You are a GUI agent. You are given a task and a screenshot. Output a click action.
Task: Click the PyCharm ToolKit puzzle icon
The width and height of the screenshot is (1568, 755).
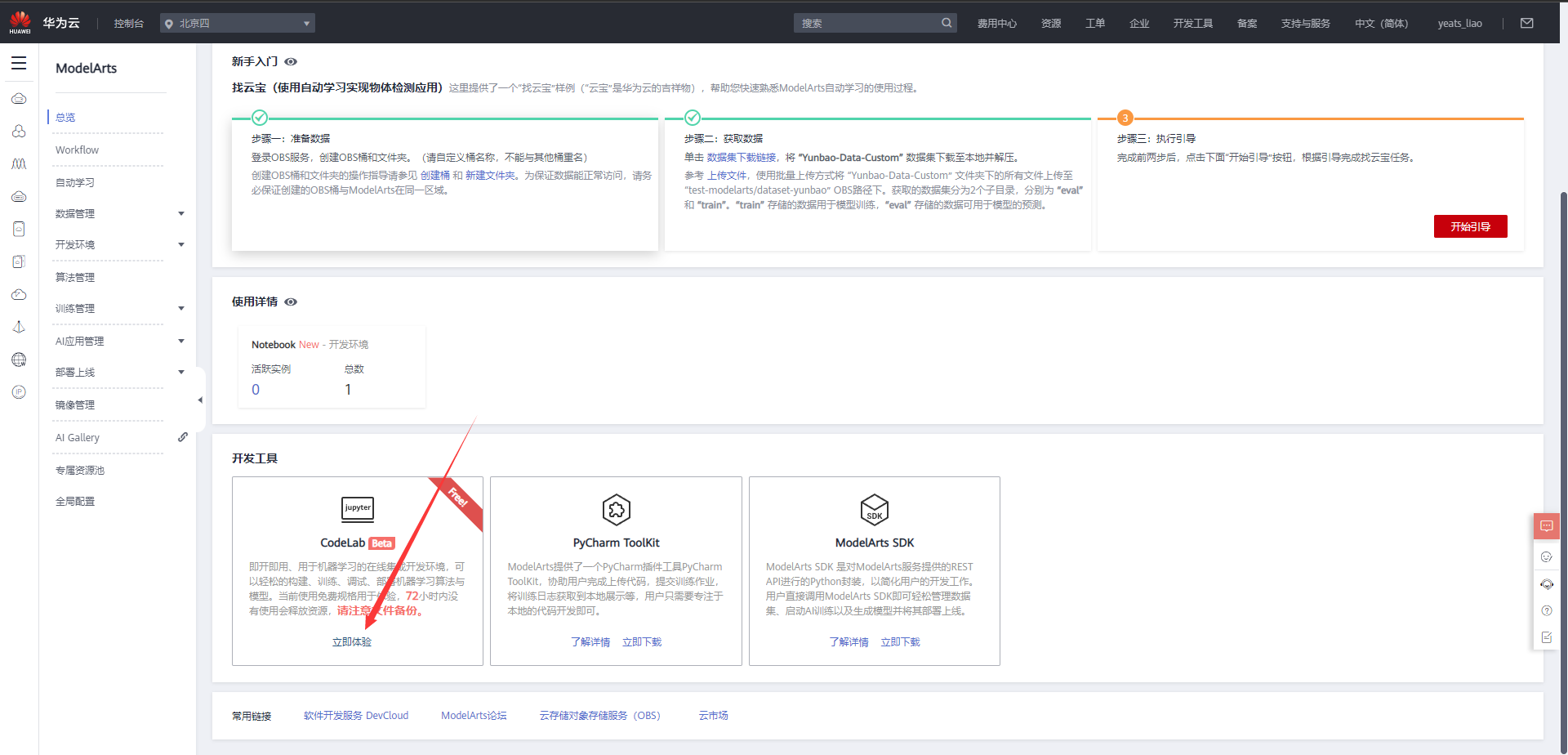617,509
